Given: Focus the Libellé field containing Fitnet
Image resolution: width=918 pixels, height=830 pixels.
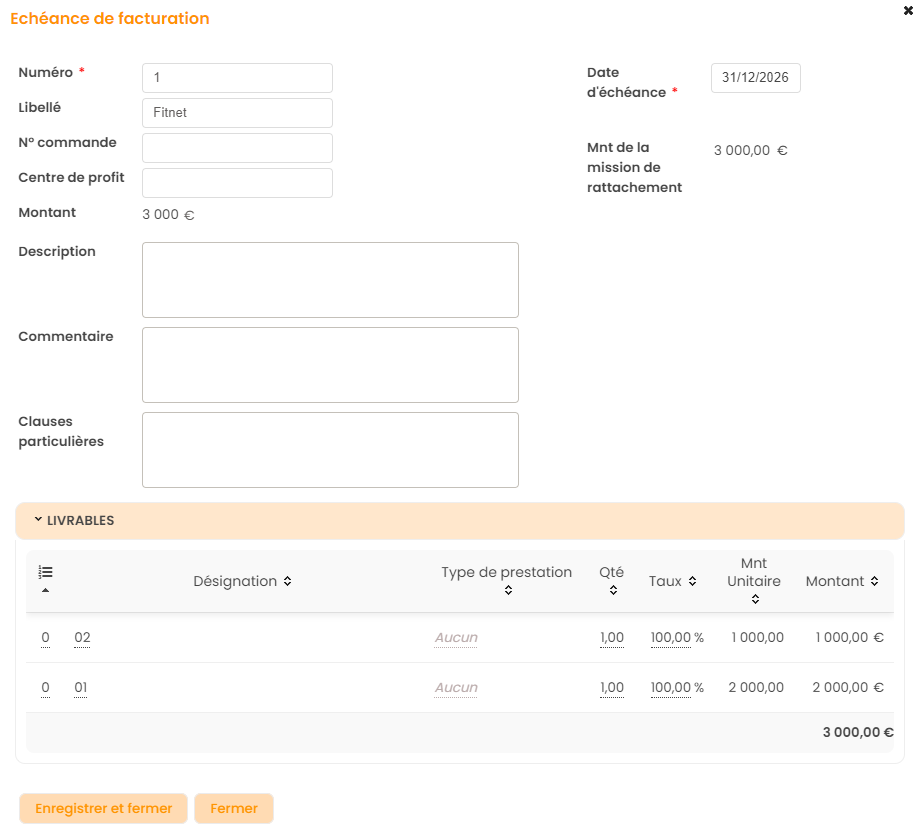Looking at the screenshot, I should (x=237, y=113).
